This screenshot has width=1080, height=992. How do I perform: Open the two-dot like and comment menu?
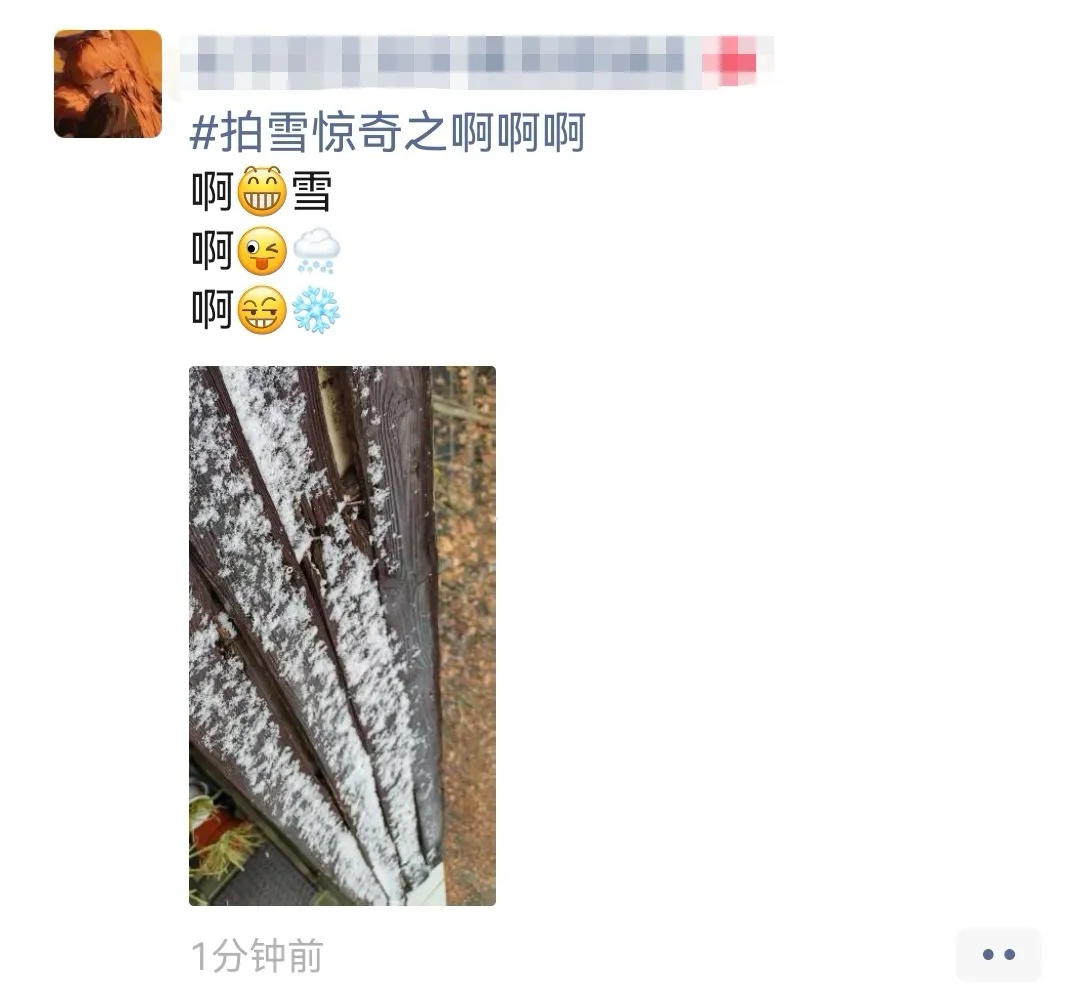999,955
